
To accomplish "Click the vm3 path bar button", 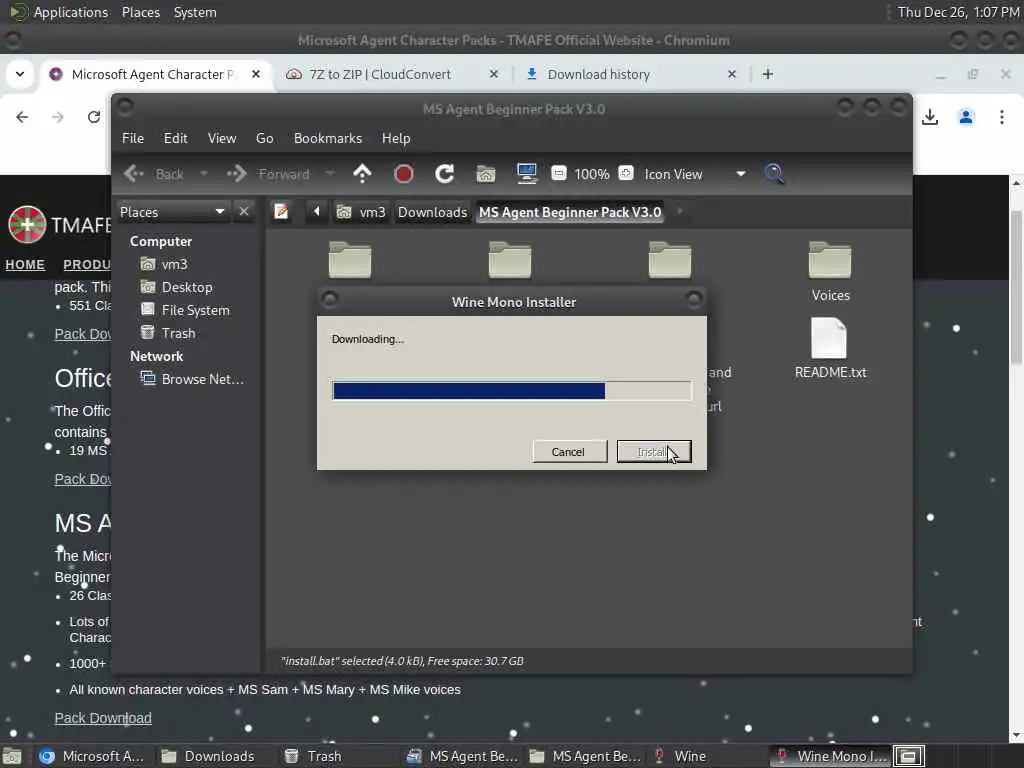I will click(x=360, y=212).
